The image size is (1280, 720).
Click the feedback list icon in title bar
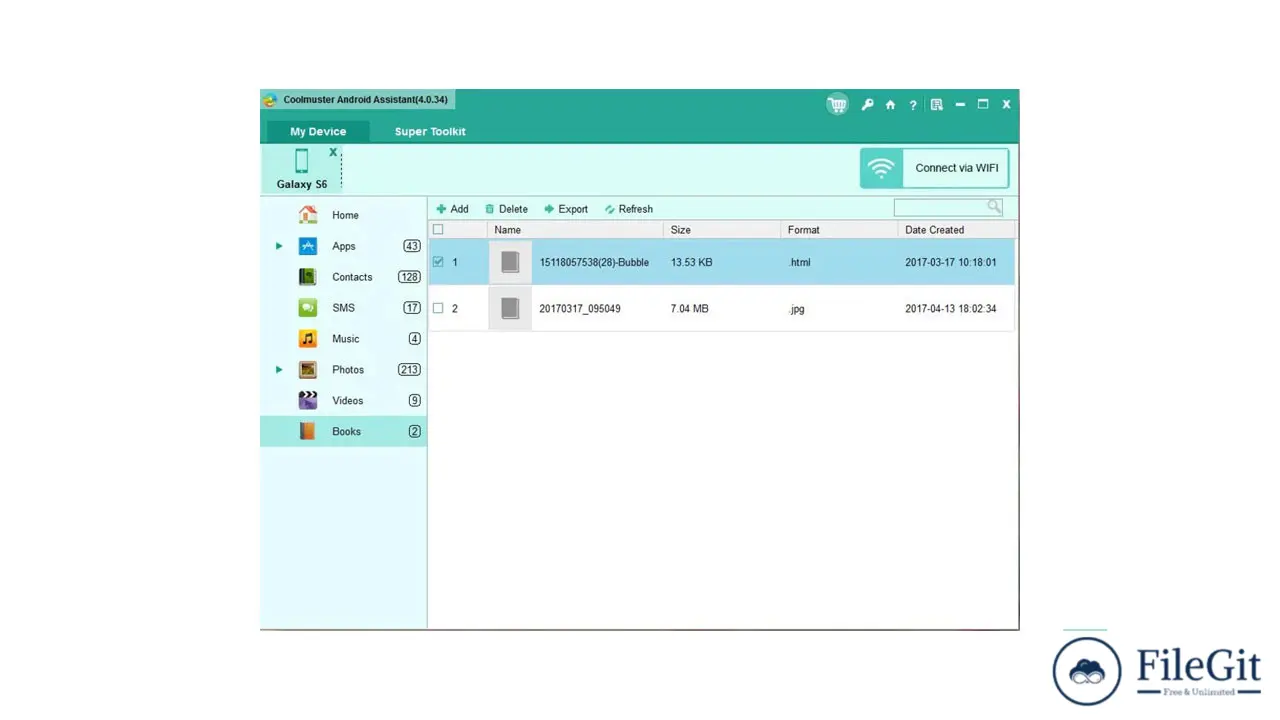coord(936,104)
